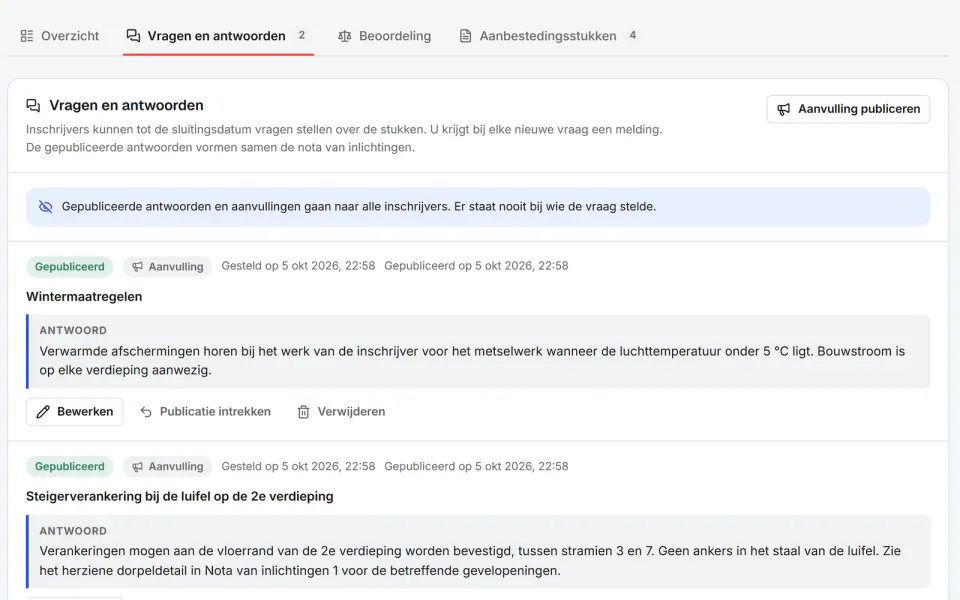Click Bewerken for the Wintermaatregelen item
This screenshot has height=600, width=960.
(x=75, y=411)
